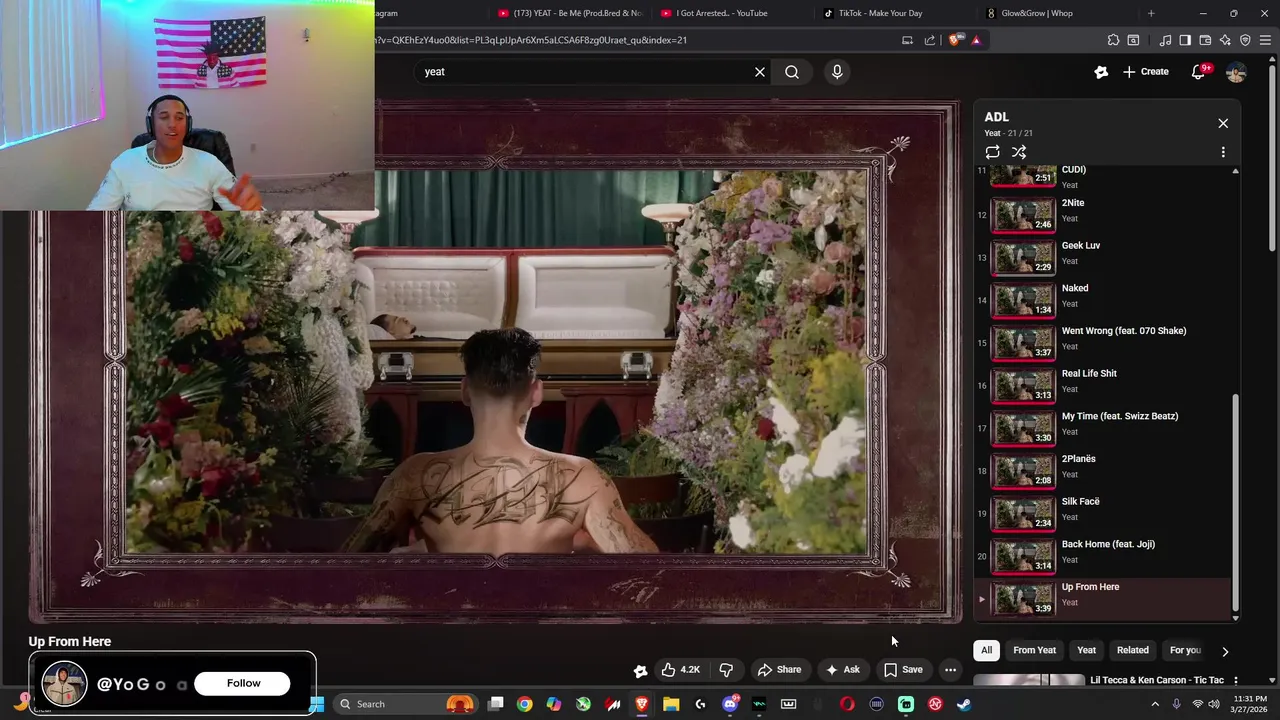This screenshot has height=720, width=1280.
Task: Play Silk Facë from the playlist
Action: pos(1104,513)
